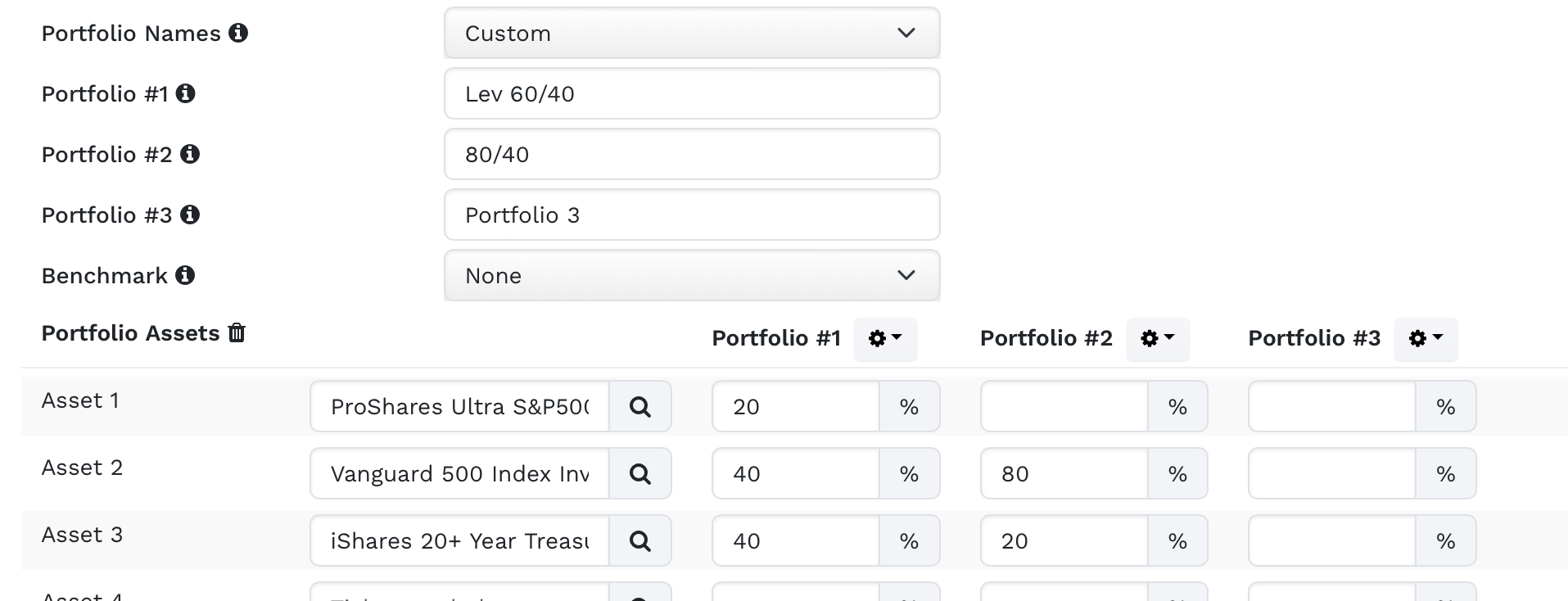Search ticker for Asset 1 magnifier icon
Viewport: 1568px width, 601px height.
coord(640,406)
